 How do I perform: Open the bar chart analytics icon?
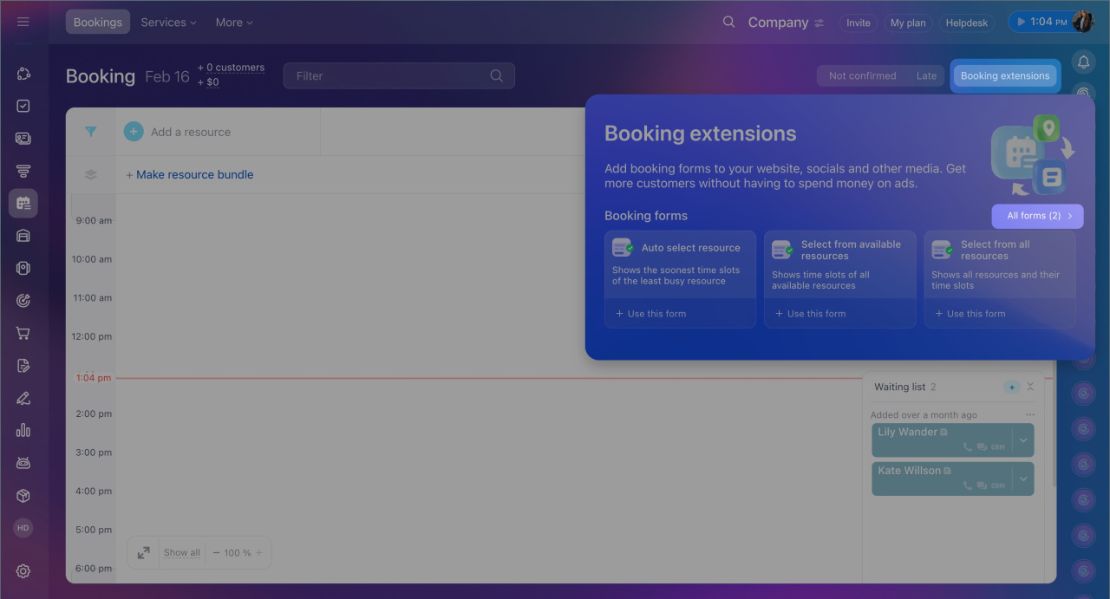tap(23, 430)
